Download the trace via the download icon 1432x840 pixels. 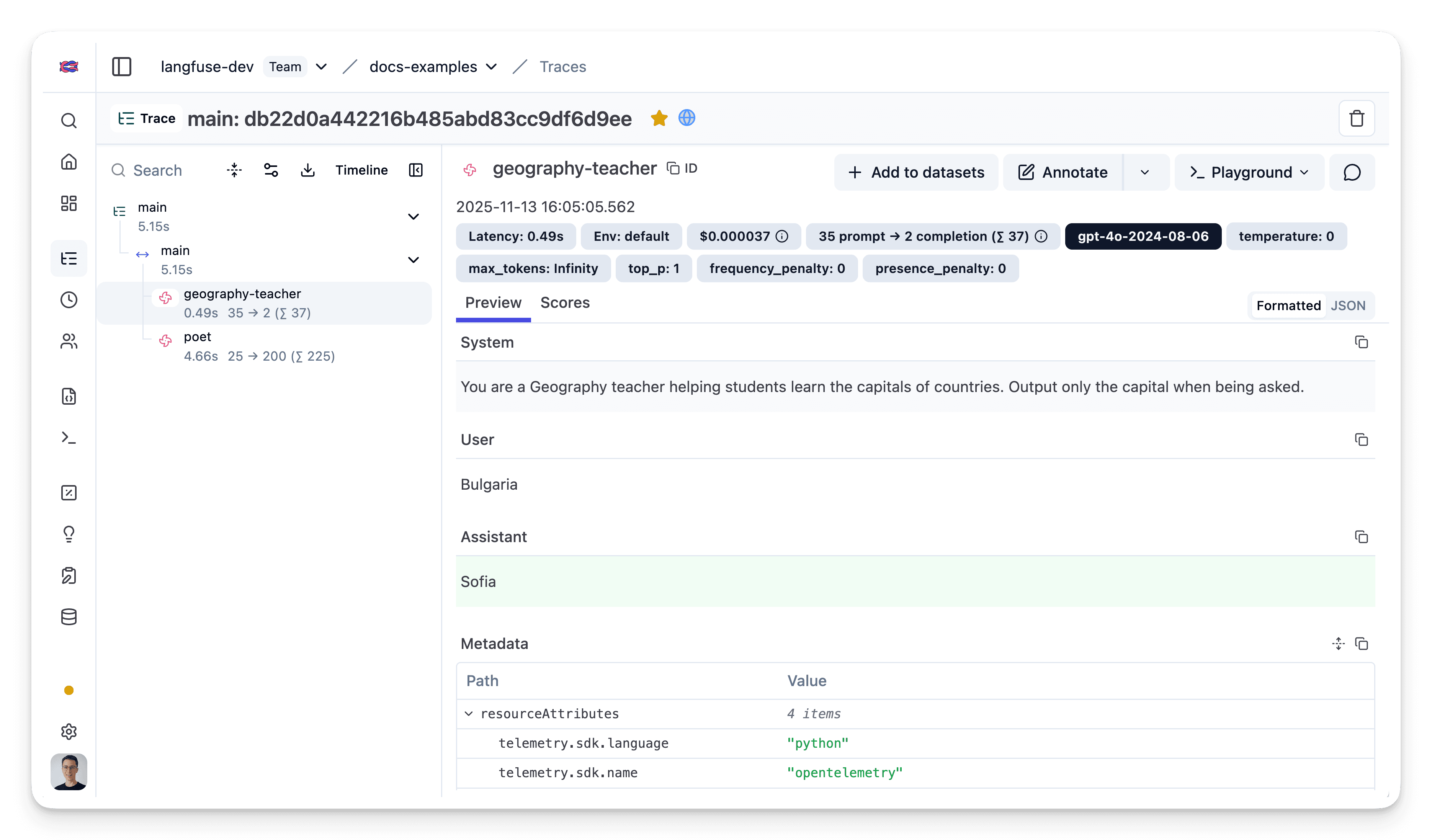pyautogui.click(x=307, y=170)
